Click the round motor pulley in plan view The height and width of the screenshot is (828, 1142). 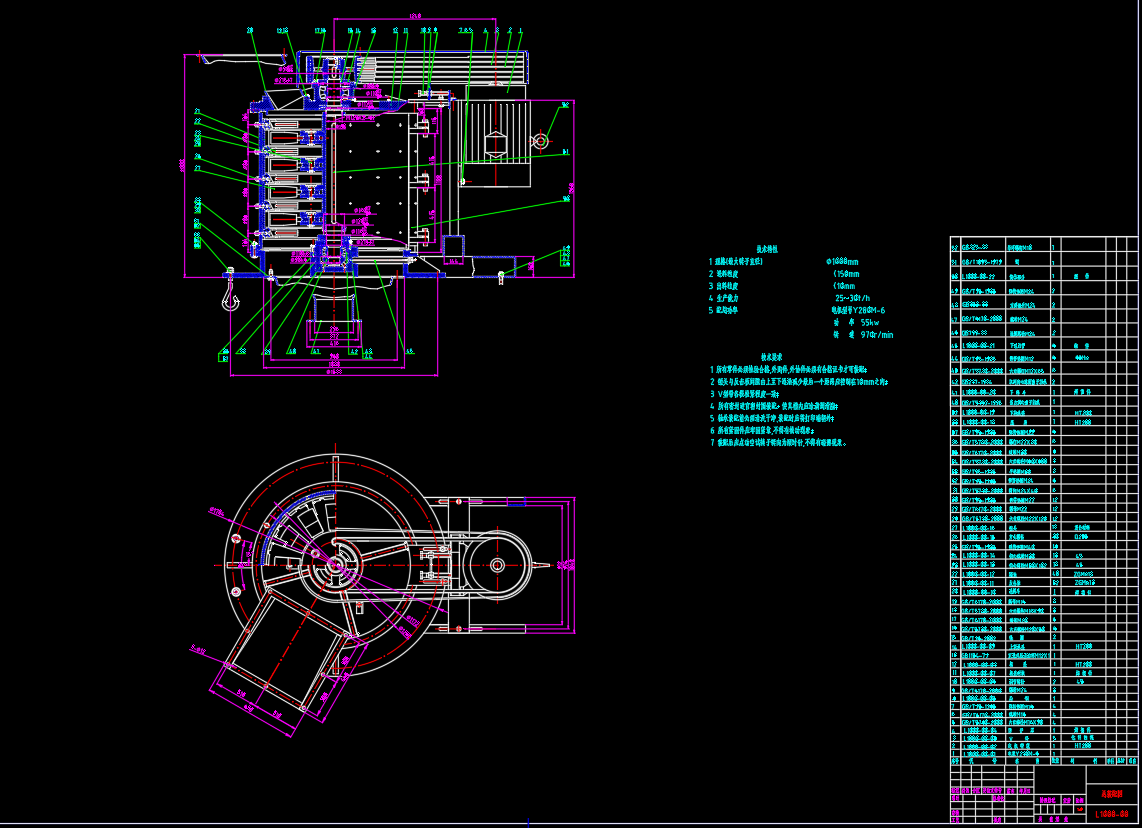496,565
